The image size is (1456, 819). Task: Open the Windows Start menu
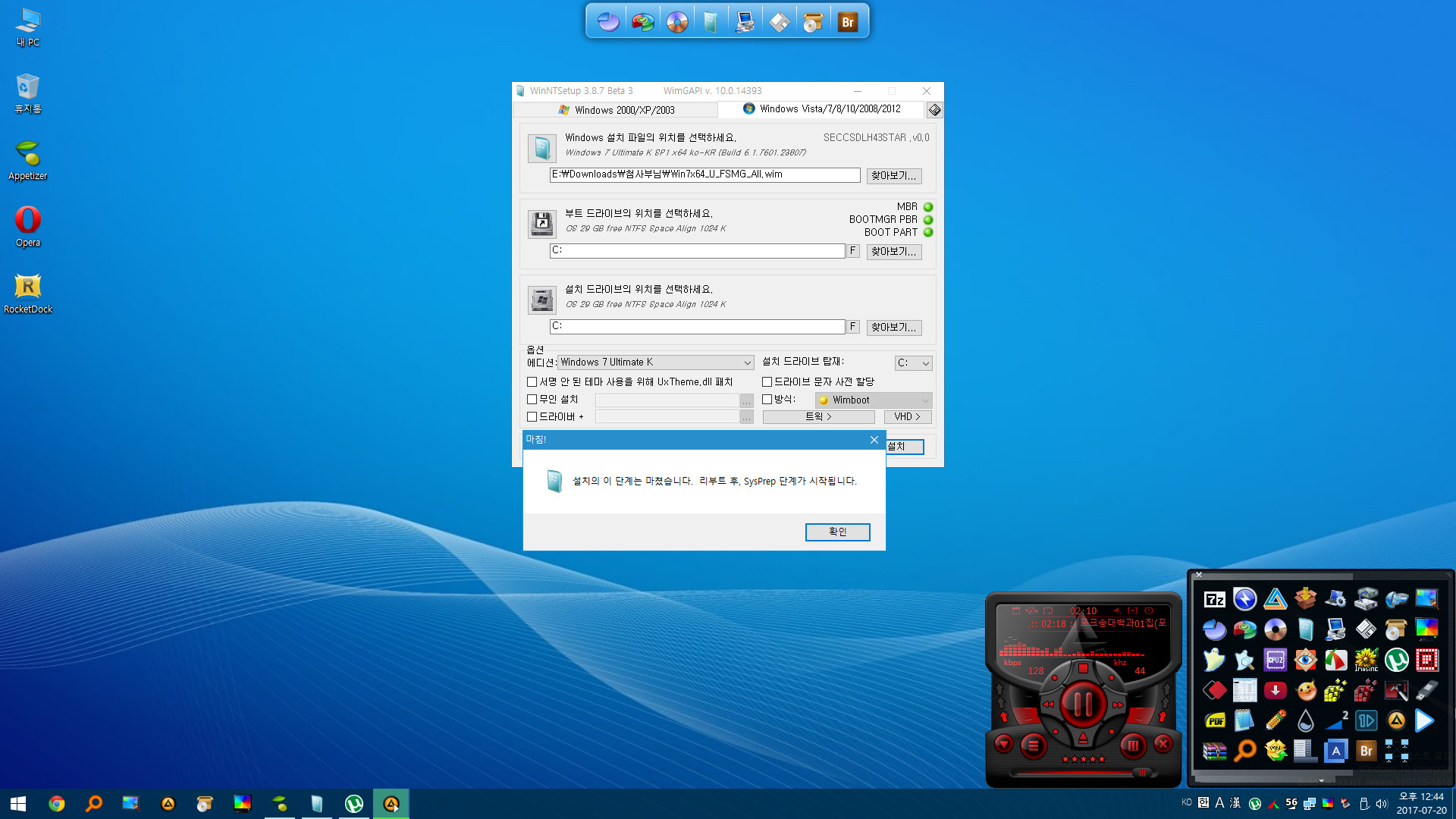pyautogui.click(x=18, y=804)
